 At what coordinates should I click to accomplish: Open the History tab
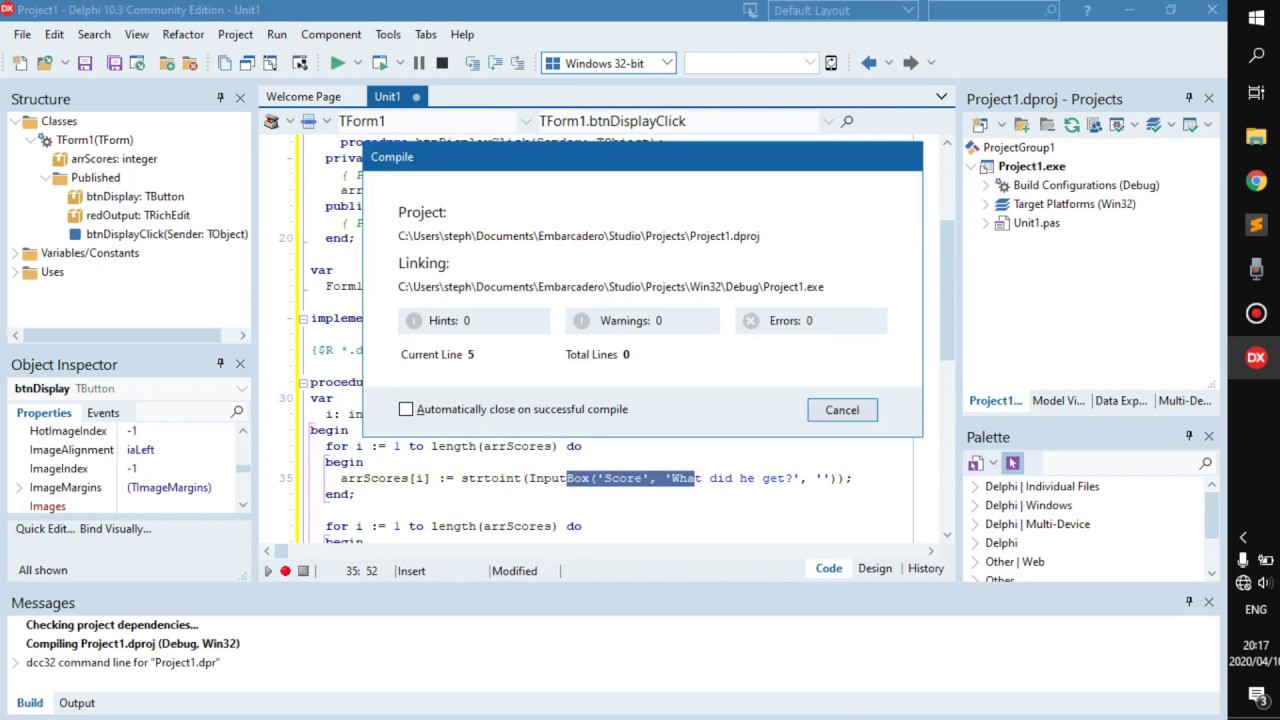(x=925, y=568)
